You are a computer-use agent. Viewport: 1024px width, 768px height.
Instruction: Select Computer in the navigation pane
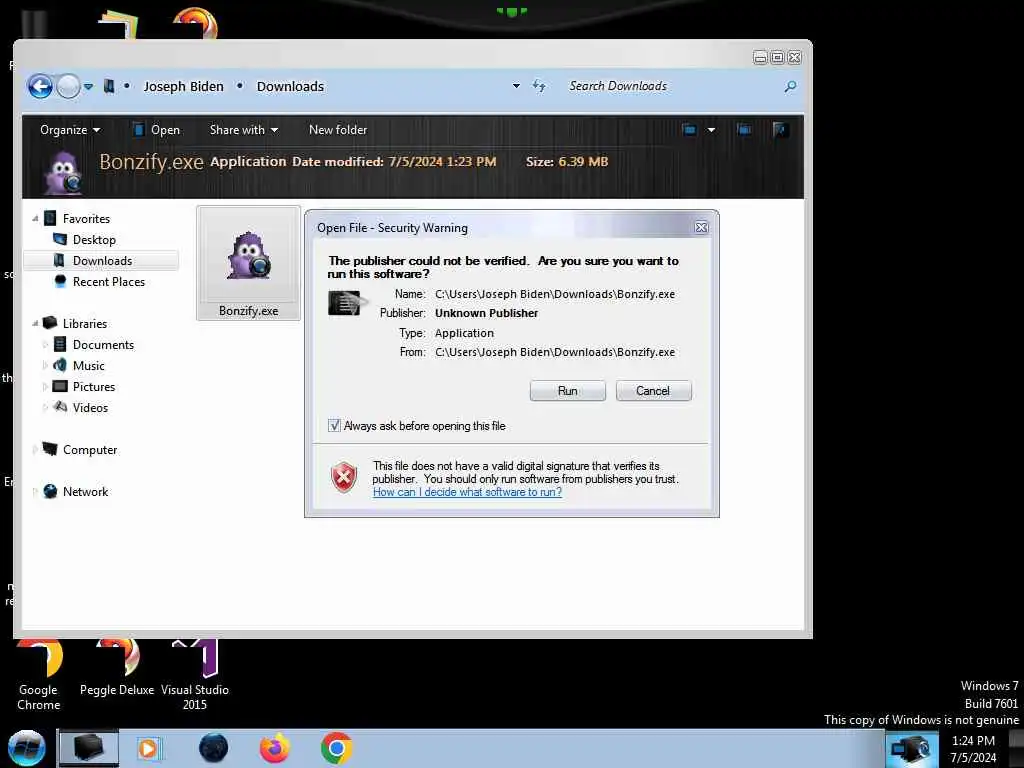click(89, 449)
